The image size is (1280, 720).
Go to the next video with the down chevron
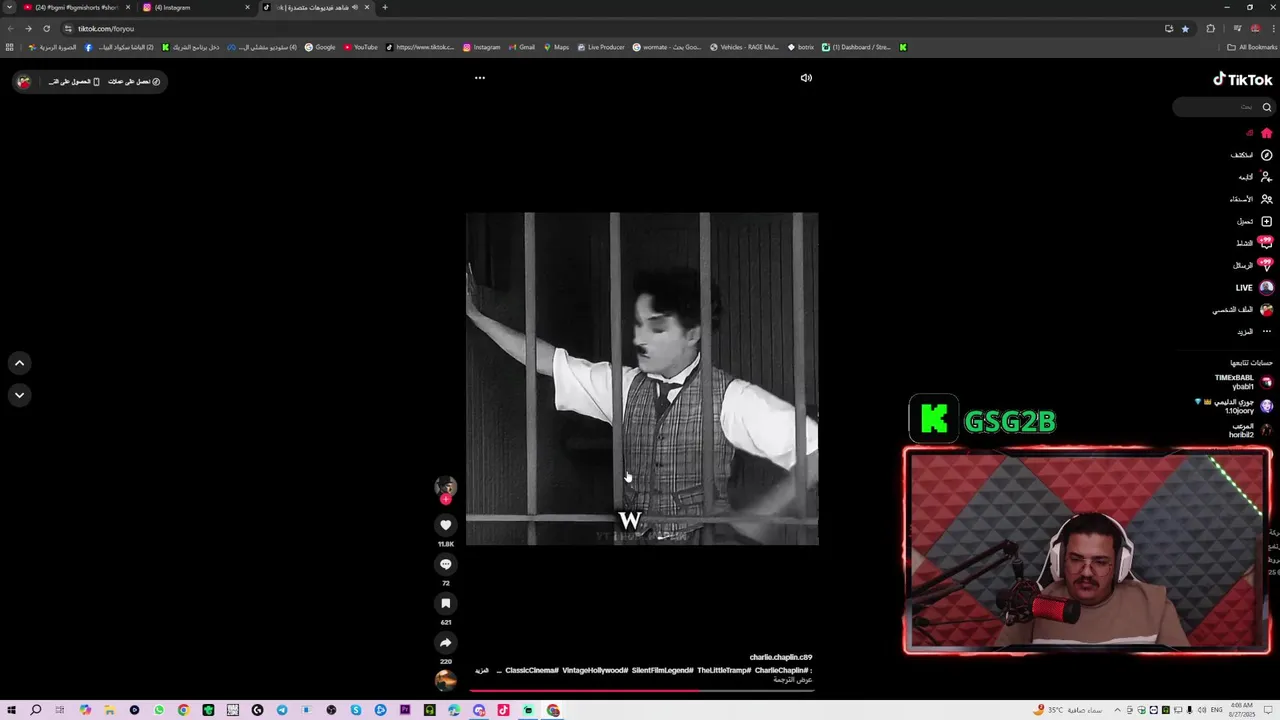(19, 395)
